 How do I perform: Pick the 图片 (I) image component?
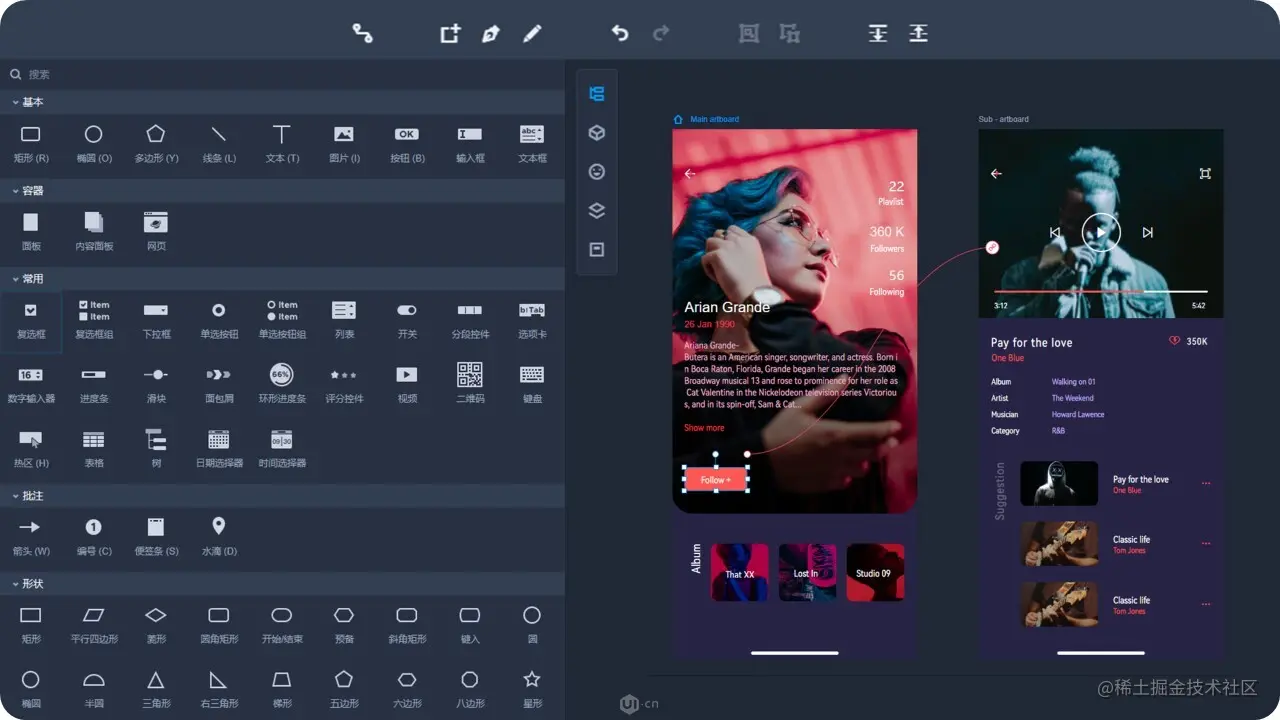tap(344, 142)
